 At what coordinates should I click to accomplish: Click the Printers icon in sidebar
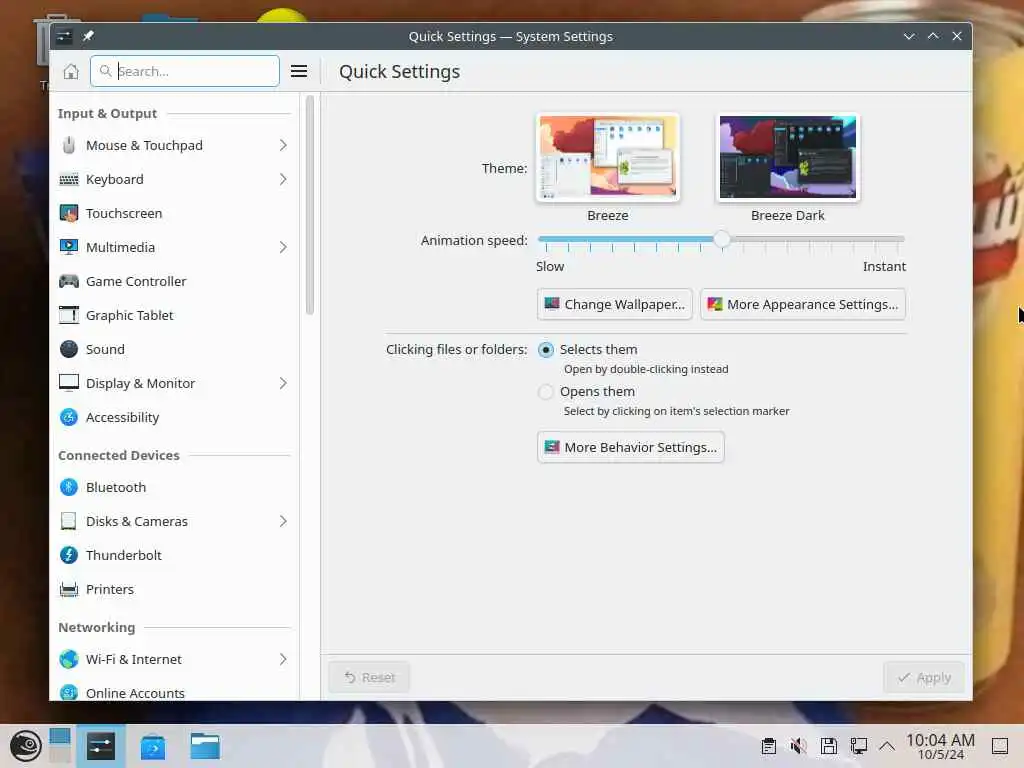point(69,589)
